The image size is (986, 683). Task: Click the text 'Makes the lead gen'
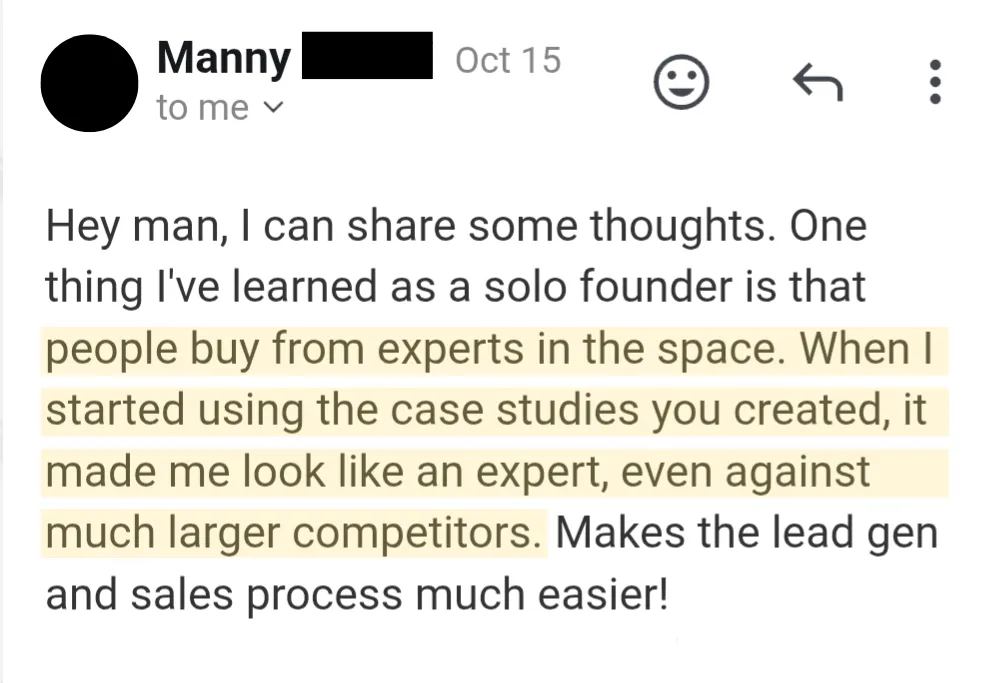click(746, 533)
